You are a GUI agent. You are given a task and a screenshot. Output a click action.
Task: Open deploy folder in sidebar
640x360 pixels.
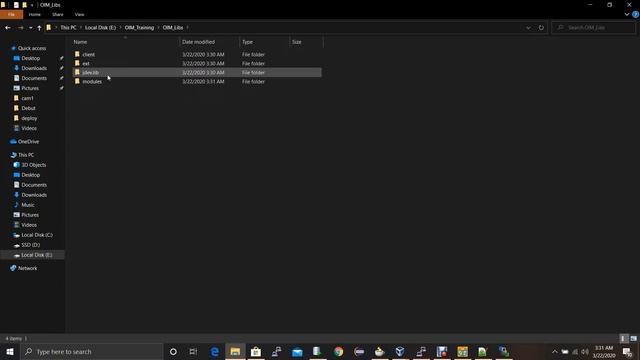click(29, 118)
